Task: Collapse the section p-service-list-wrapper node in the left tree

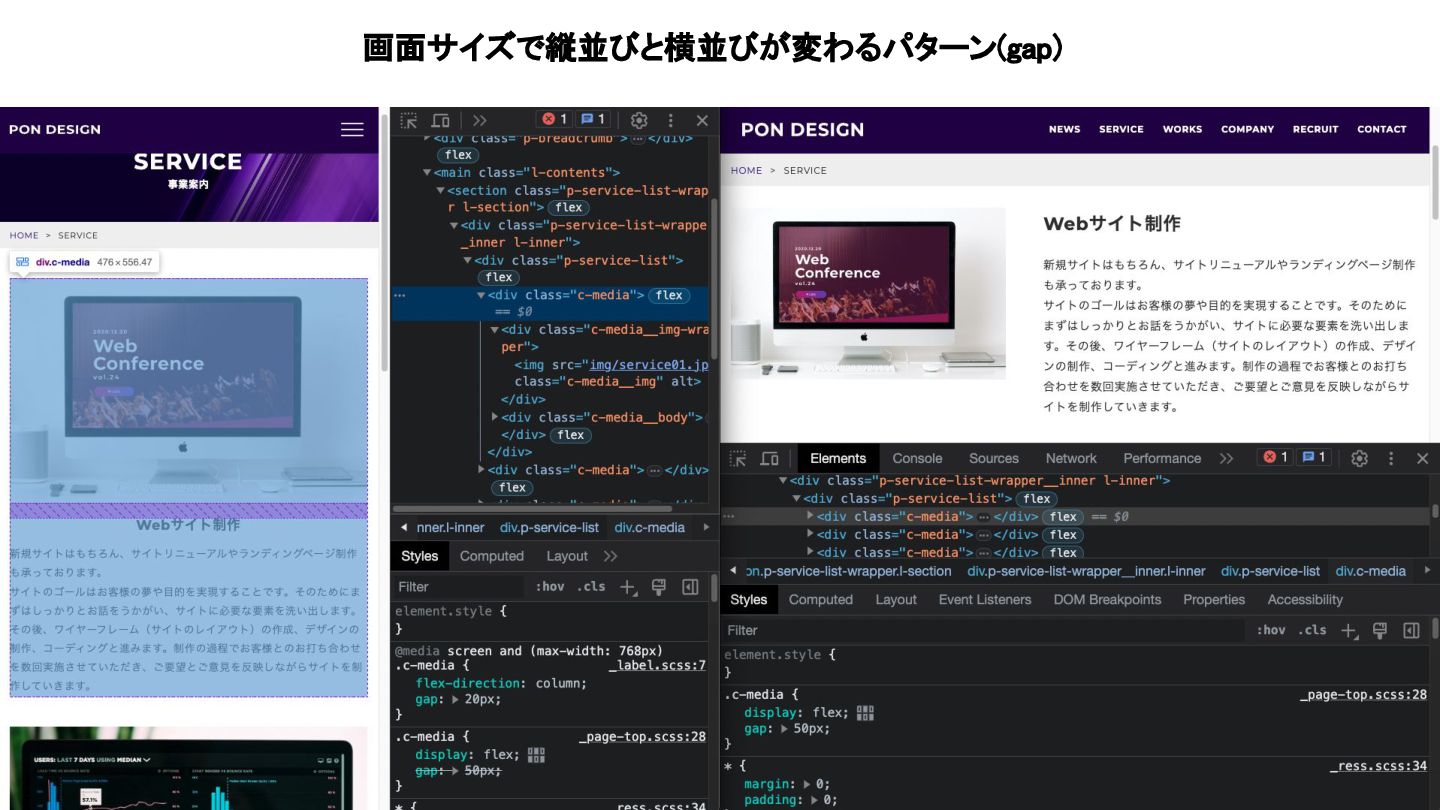Action: 440,190
